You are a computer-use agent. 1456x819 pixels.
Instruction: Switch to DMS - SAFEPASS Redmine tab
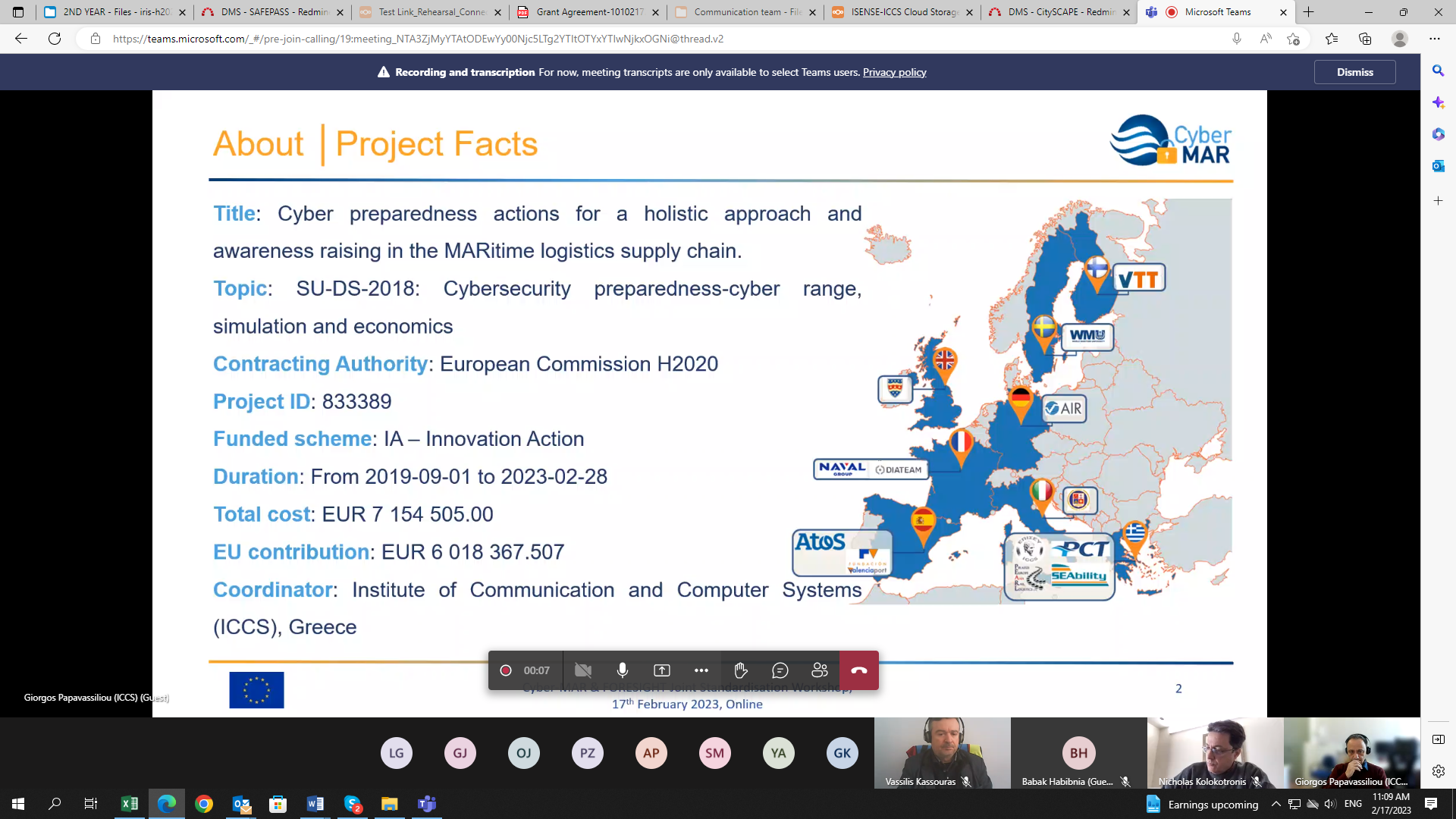click(273, 12)
